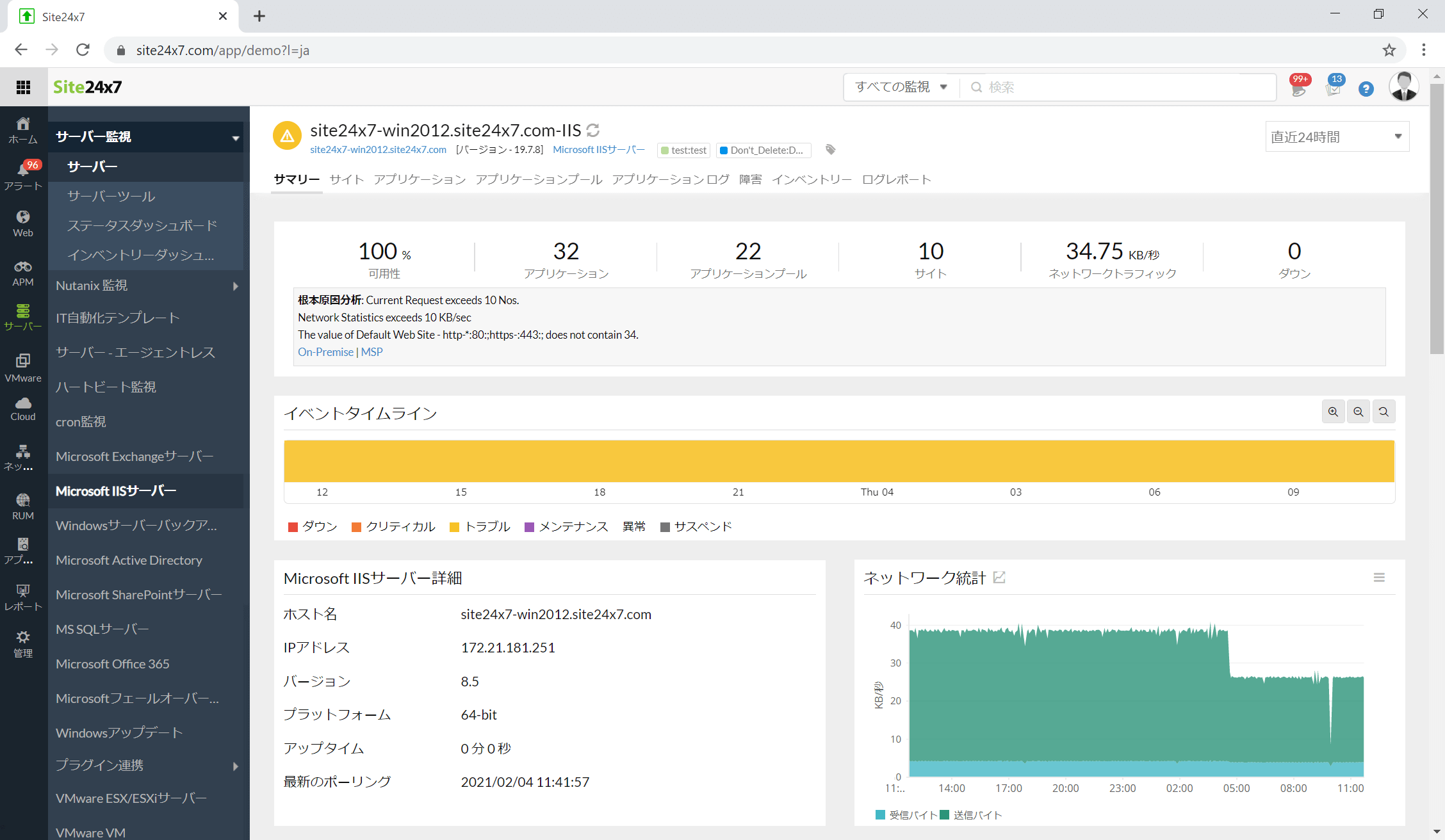Bookmark this page with star icon
This screenshot has height=840, width=1445.
point(1389,50)
